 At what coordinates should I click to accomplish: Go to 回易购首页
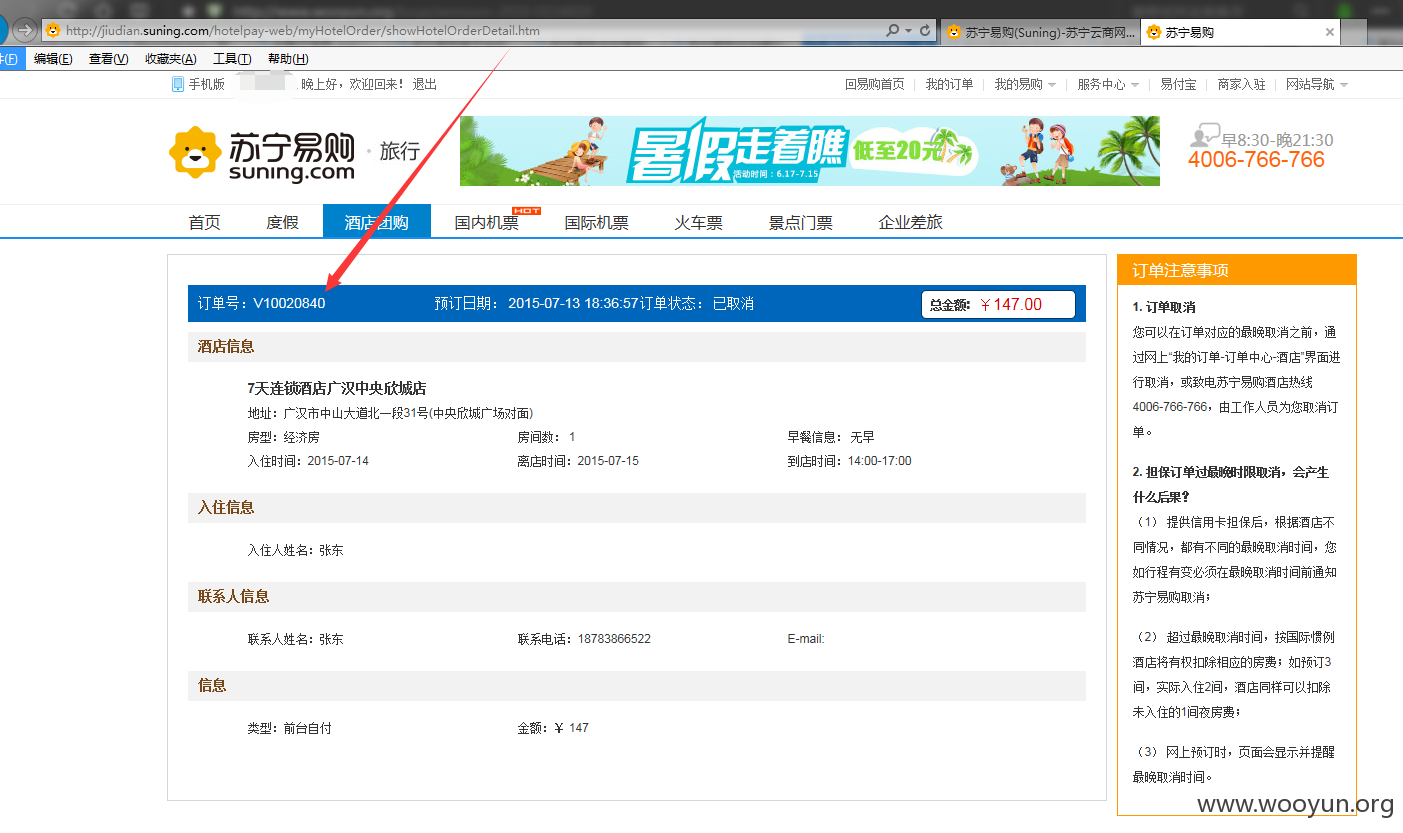(875, 84)
